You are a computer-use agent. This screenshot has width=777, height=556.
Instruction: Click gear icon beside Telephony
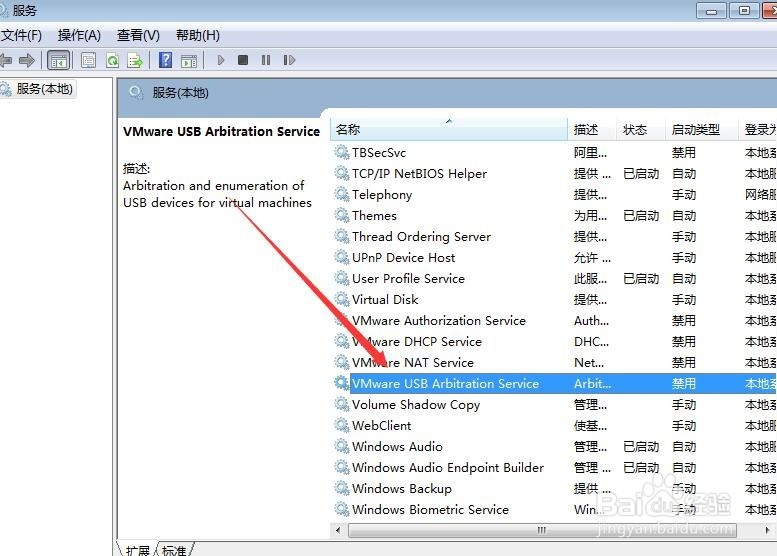[x=341, y=194]
